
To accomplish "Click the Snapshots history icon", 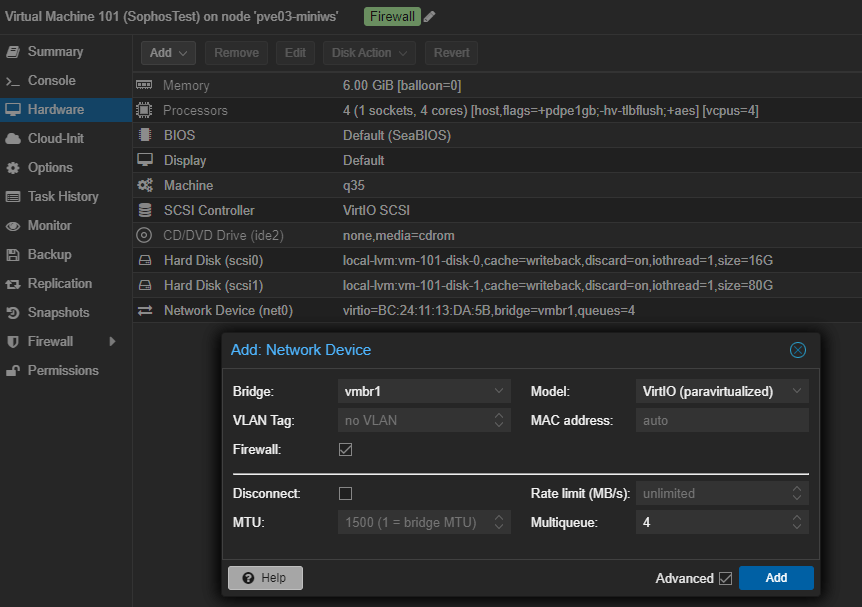I will (13, 313).
